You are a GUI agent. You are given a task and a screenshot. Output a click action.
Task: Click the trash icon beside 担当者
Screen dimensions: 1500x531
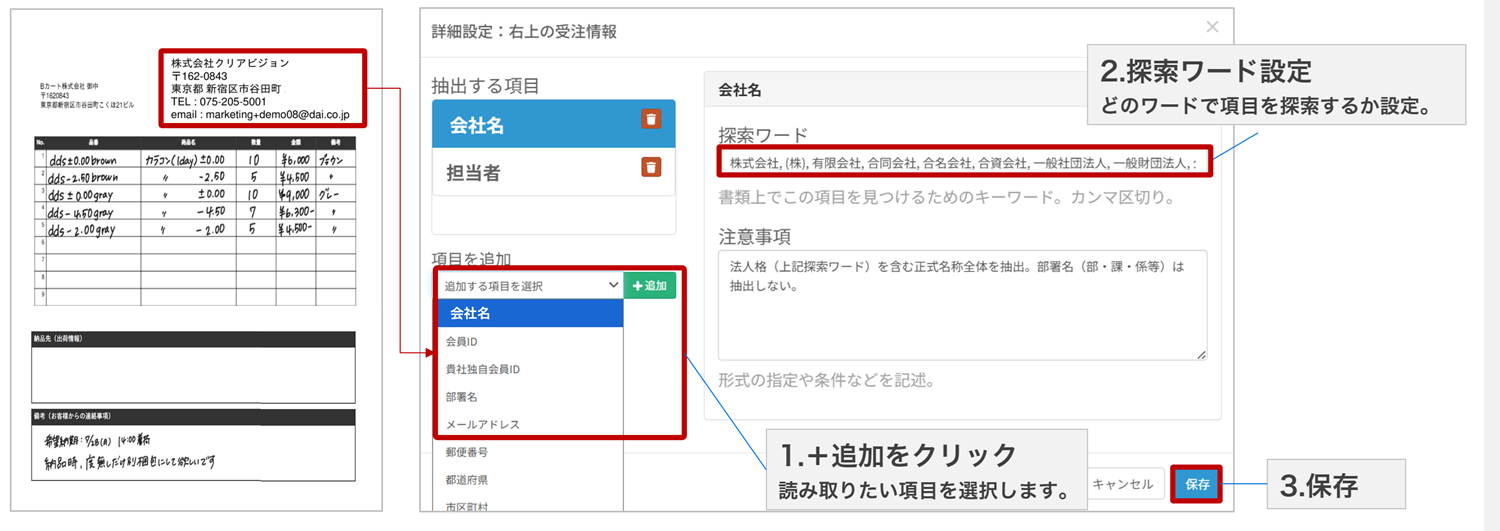click(651, 168)
